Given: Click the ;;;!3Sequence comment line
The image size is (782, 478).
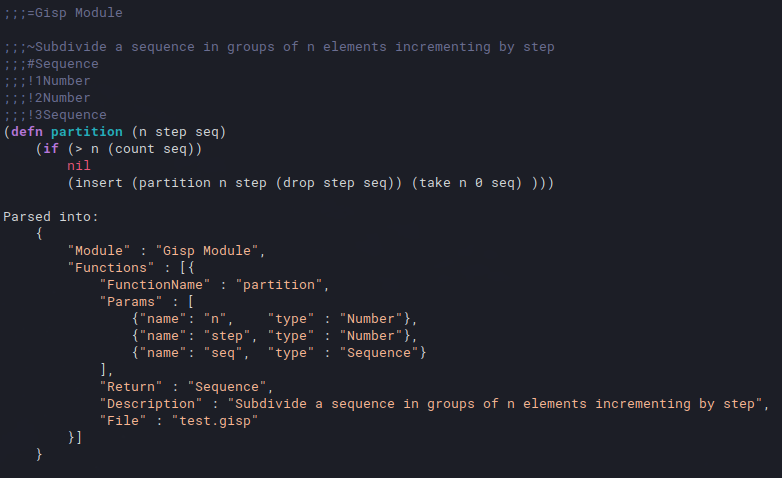Looking at the screenshot, I should pyautogui.click(x=55, y=115).
